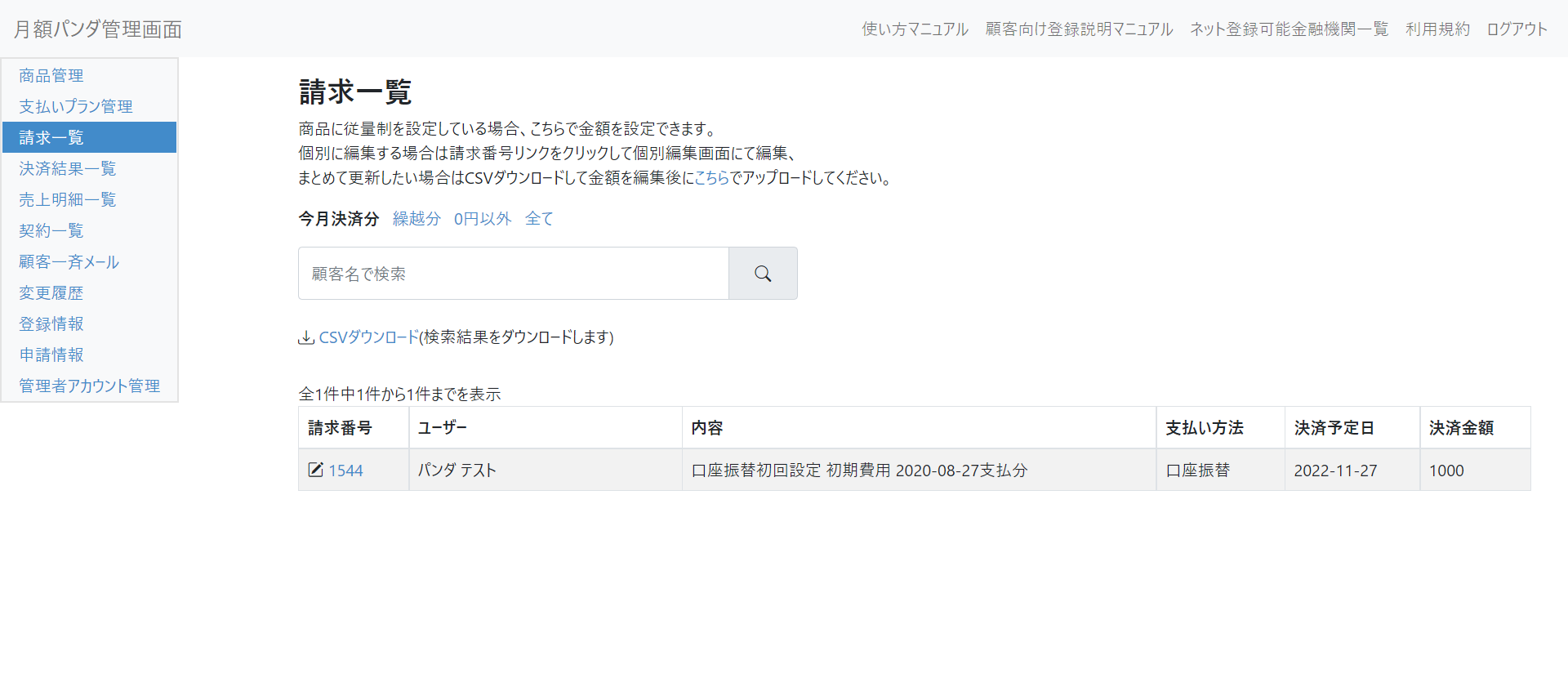Click the 口座振替初回設定 初期費用 content cell

[920, 470]
